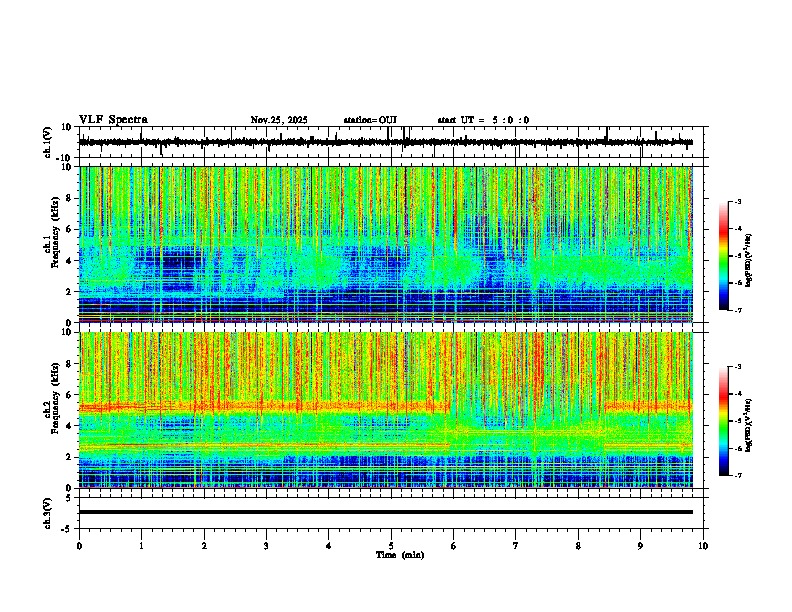The image size is (792, 612).
Task: Click time axis tick label '6'
Action: click(x=454, y=546)
